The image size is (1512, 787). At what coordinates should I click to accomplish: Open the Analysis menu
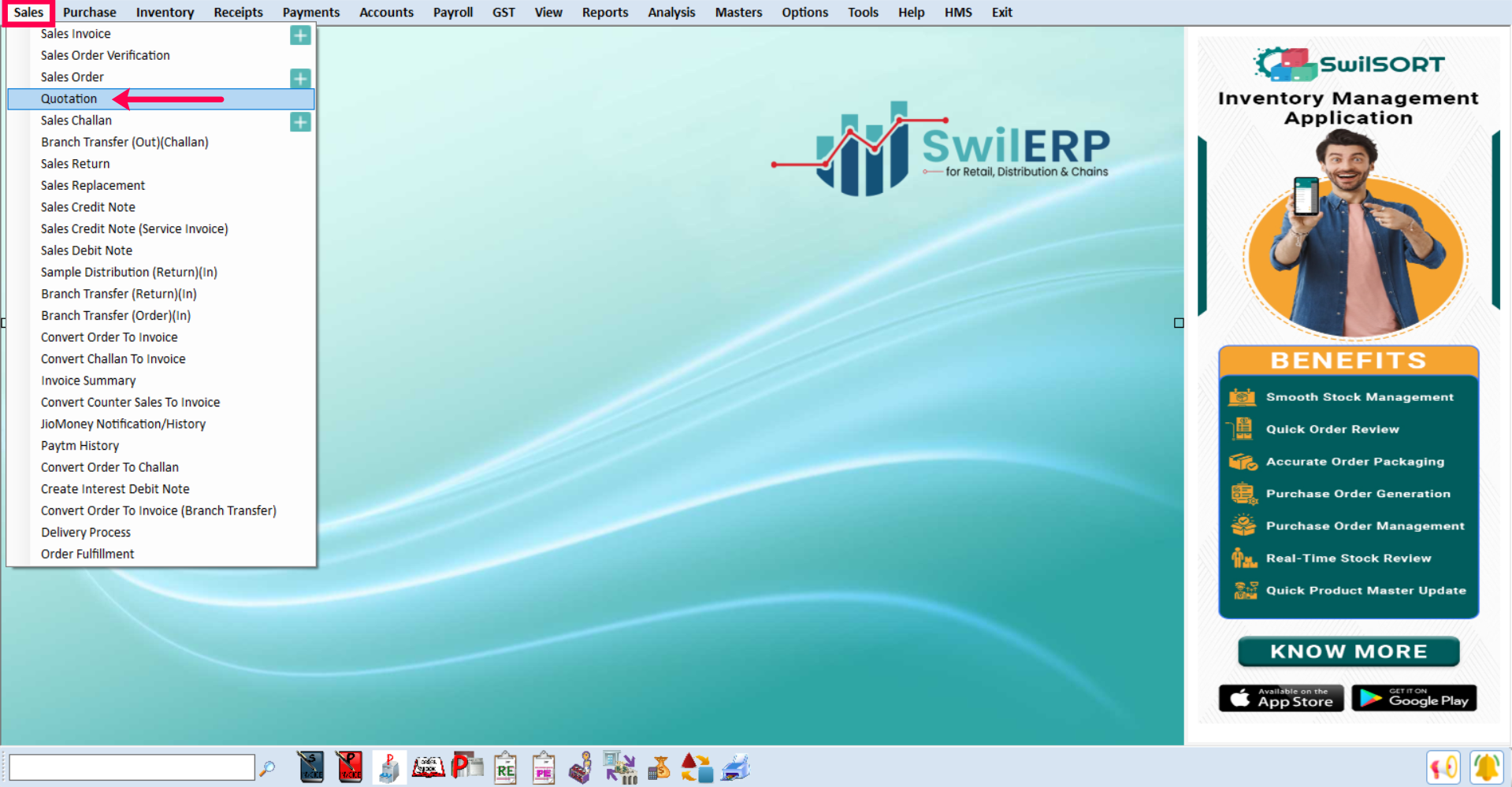click(x=671, y=12)
